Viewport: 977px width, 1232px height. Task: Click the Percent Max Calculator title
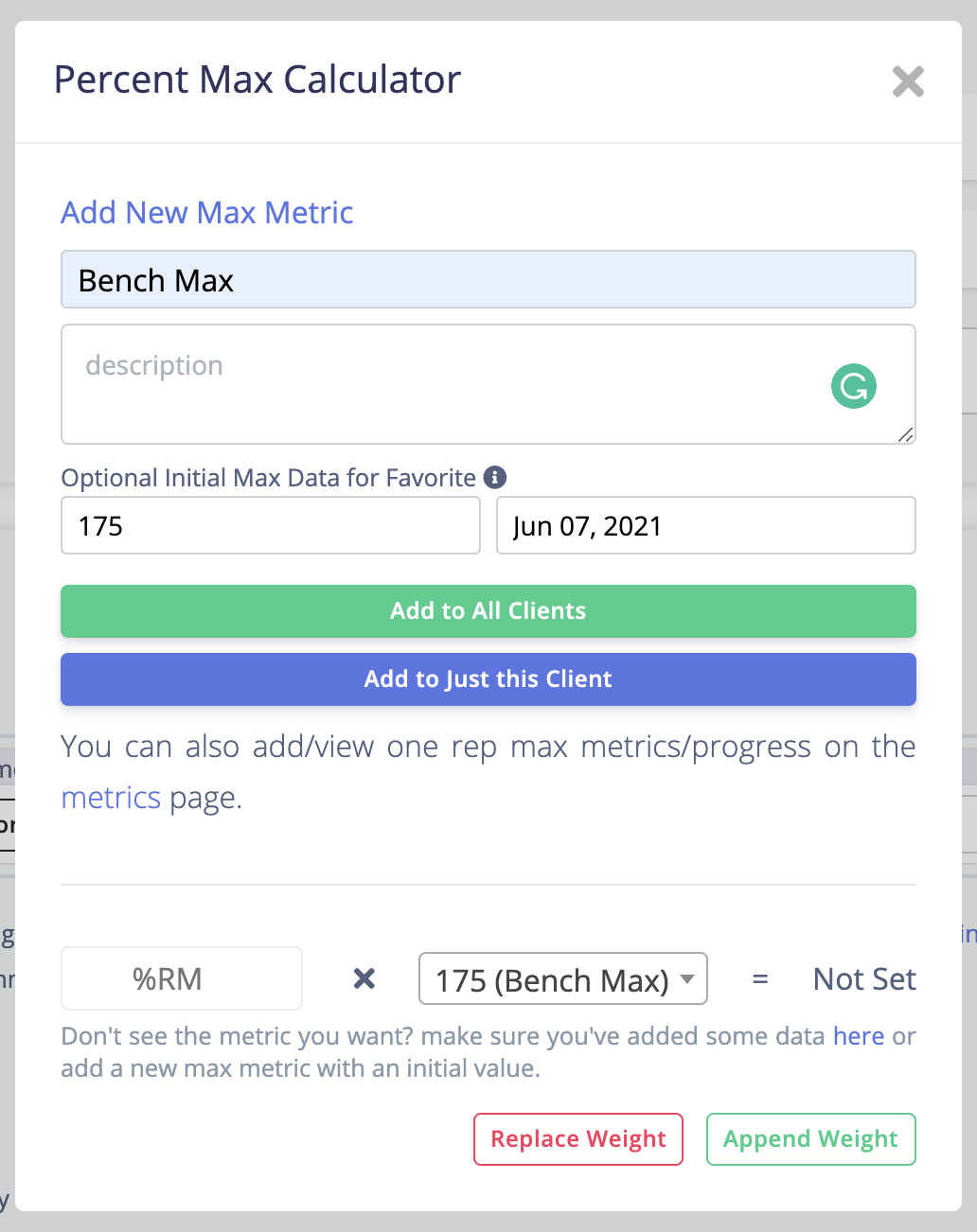point(258,79)
